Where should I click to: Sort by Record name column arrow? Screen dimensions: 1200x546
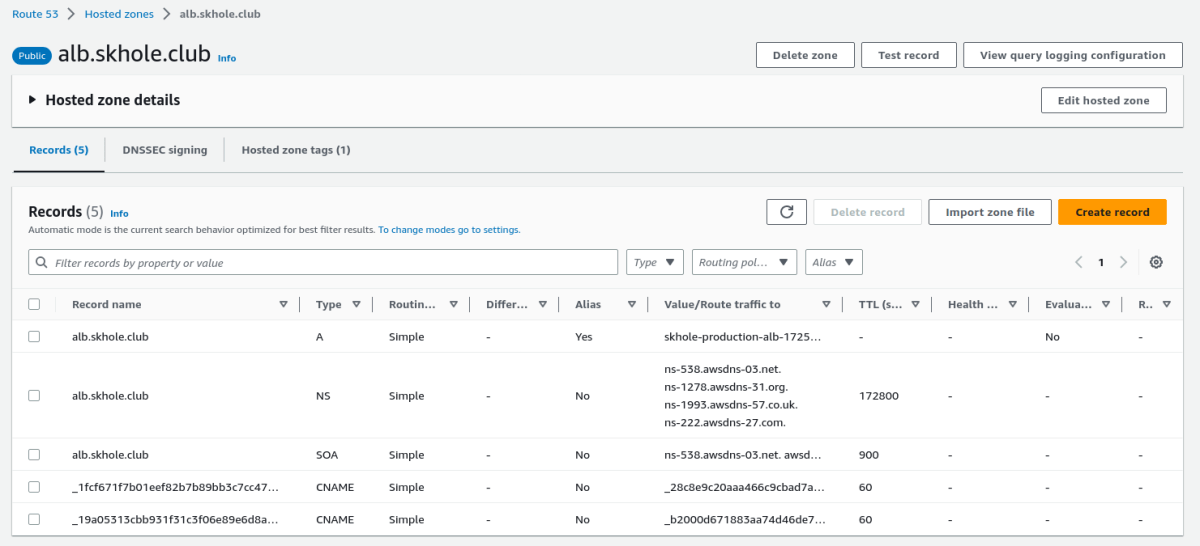[283, 304]
